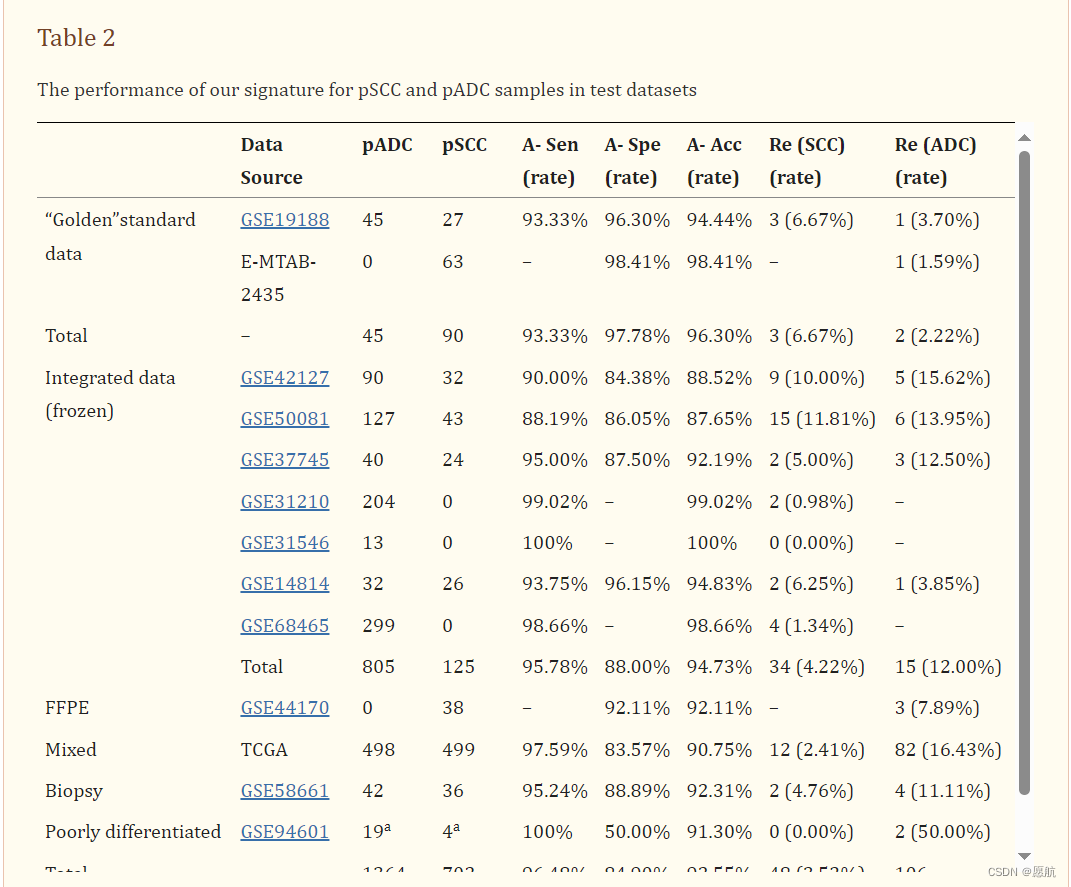The width and height of the screenshot is (1071, 887).
Task: Select the 'Mixed' row label
Action: [x=70, y=750]
